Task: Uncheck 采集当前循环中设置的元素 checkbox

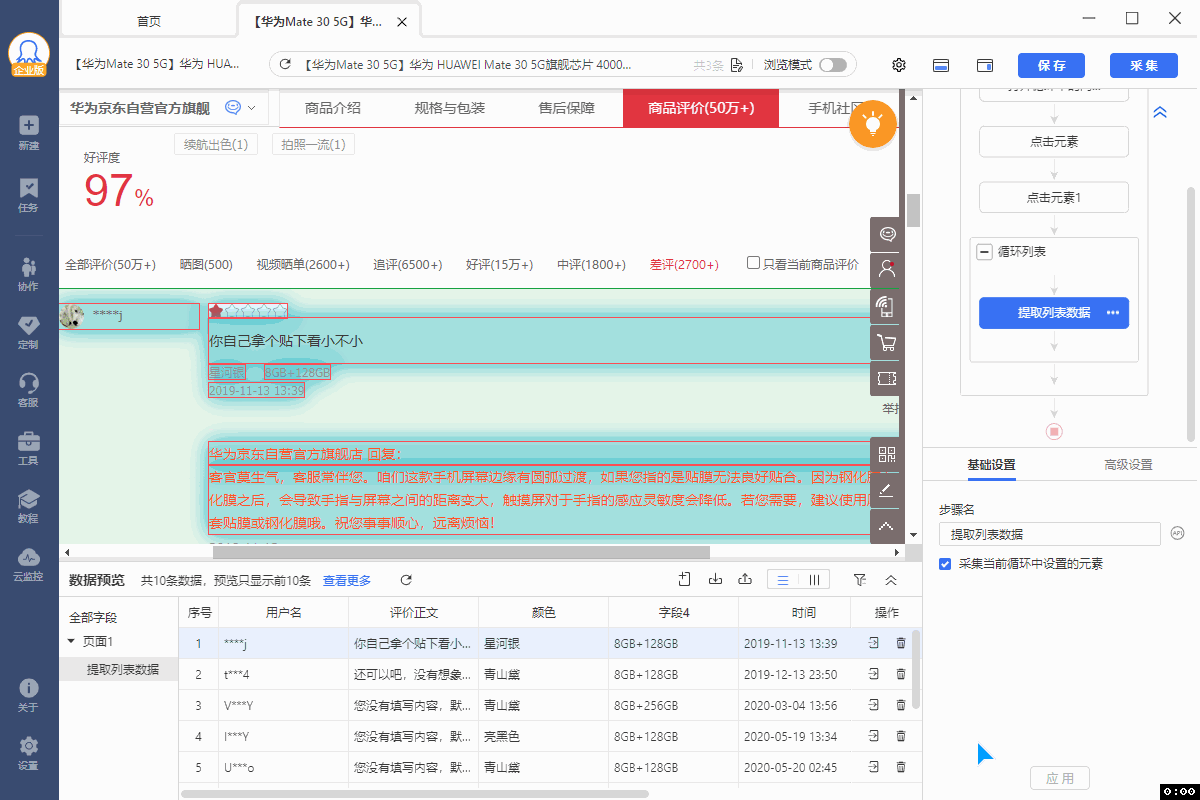Action: click(945, 564)
